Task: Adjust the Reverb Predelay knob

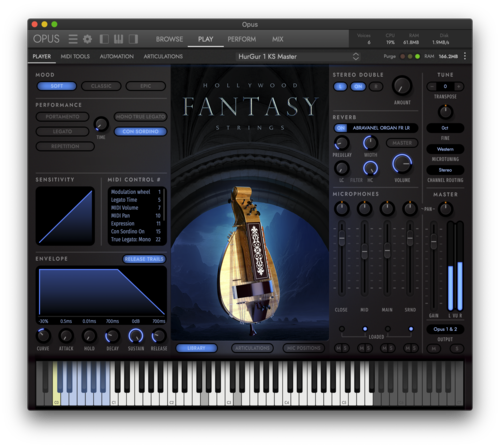Action: point(342,143)
